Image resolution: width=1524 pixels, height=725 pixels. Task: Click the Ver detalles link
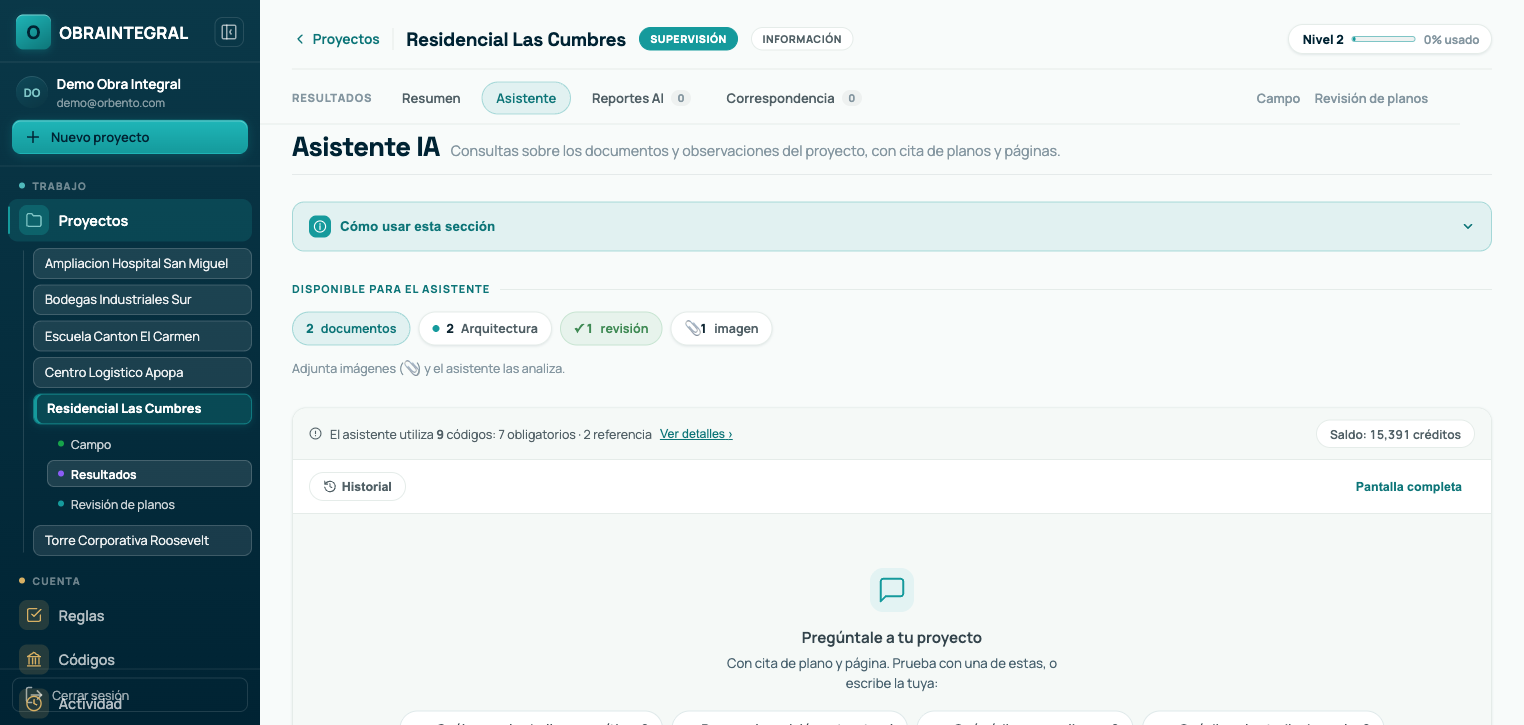point(696,434)
